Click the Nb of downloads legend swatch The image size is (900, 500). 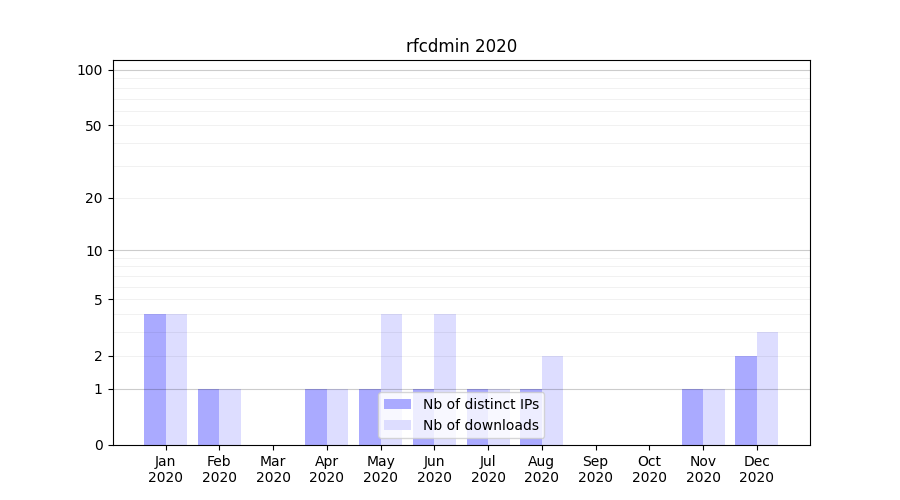397,425
